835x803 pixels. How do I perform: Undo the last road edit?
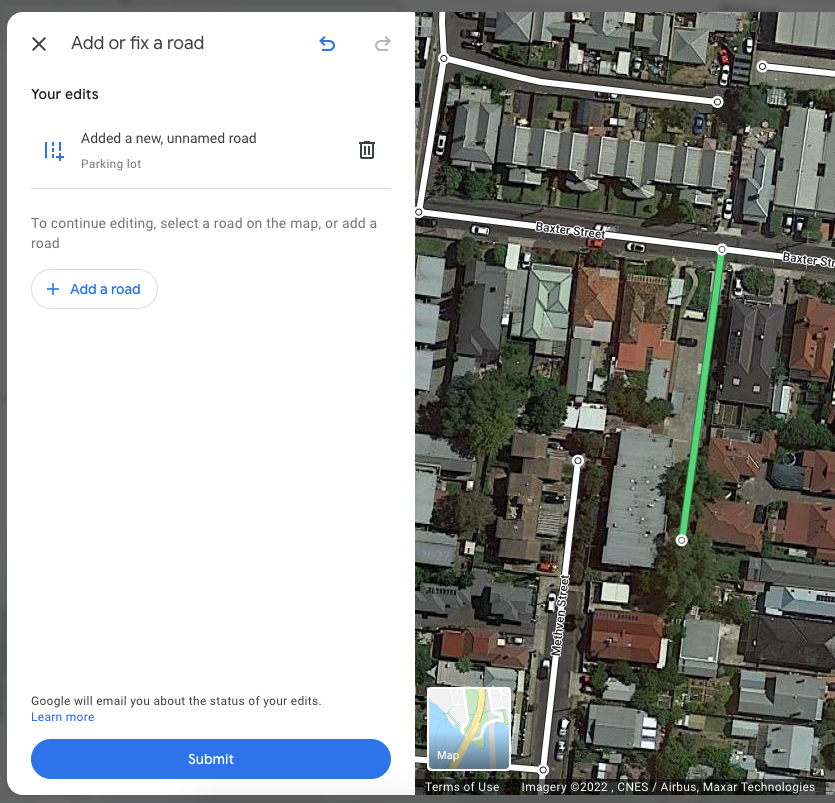click(327, 44)
